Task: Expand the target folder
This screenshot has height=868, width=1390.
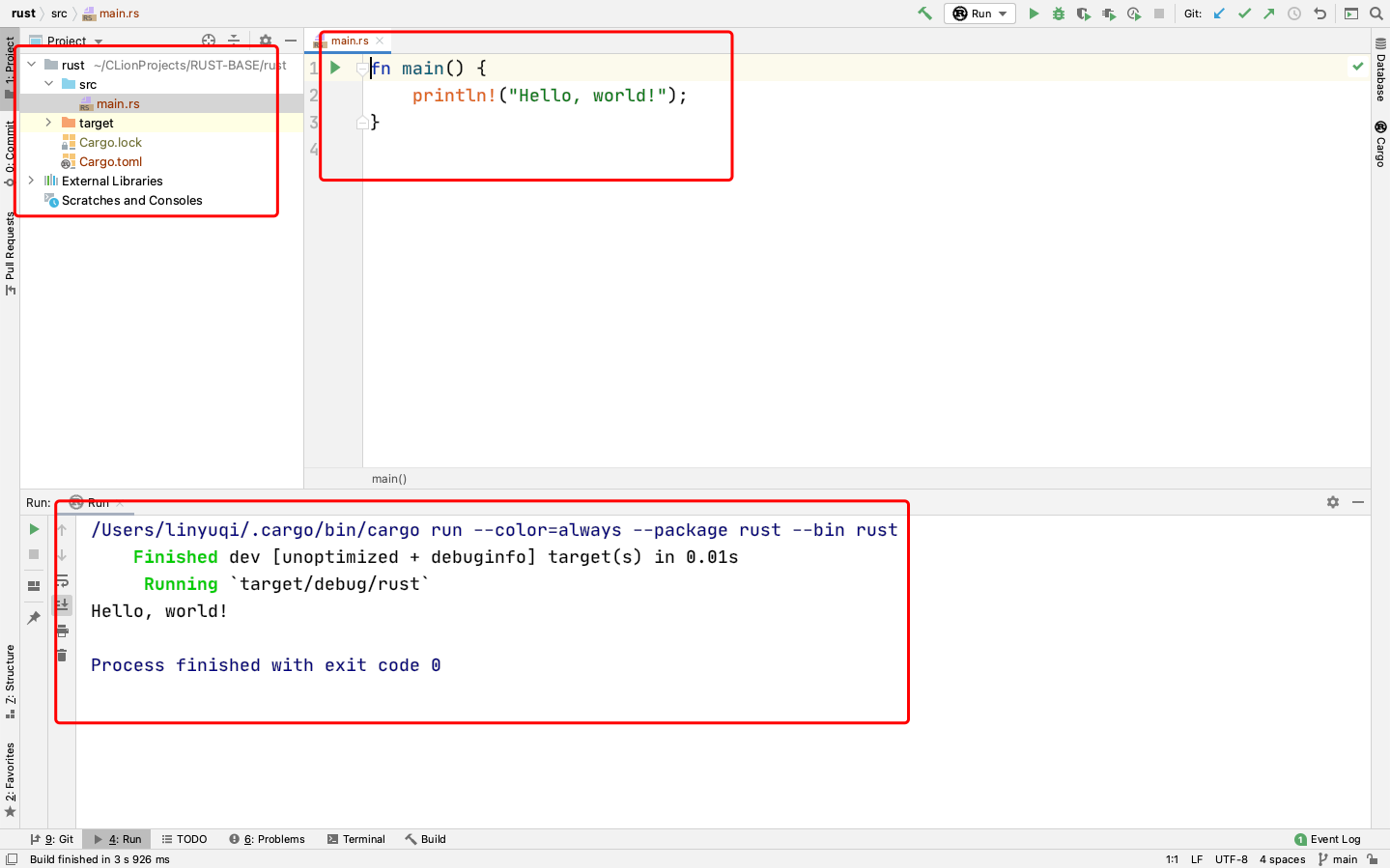Action: (x=49, y=123)
